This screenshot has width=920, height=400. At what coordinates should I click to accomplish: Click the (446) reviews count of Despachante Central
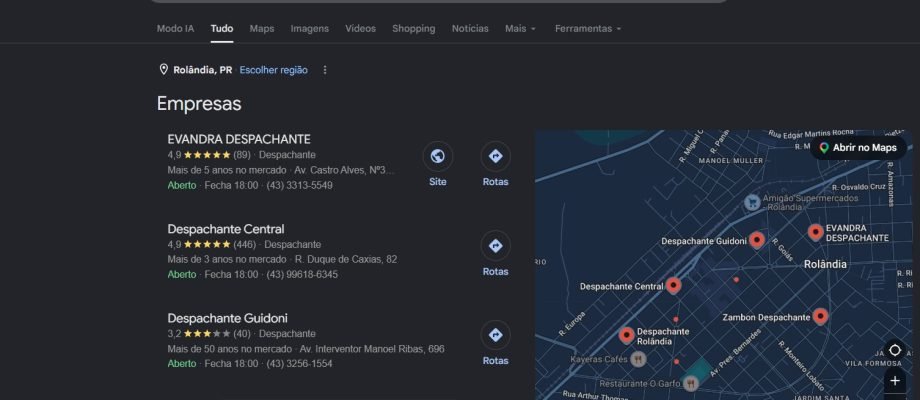[x=245, y=244]
